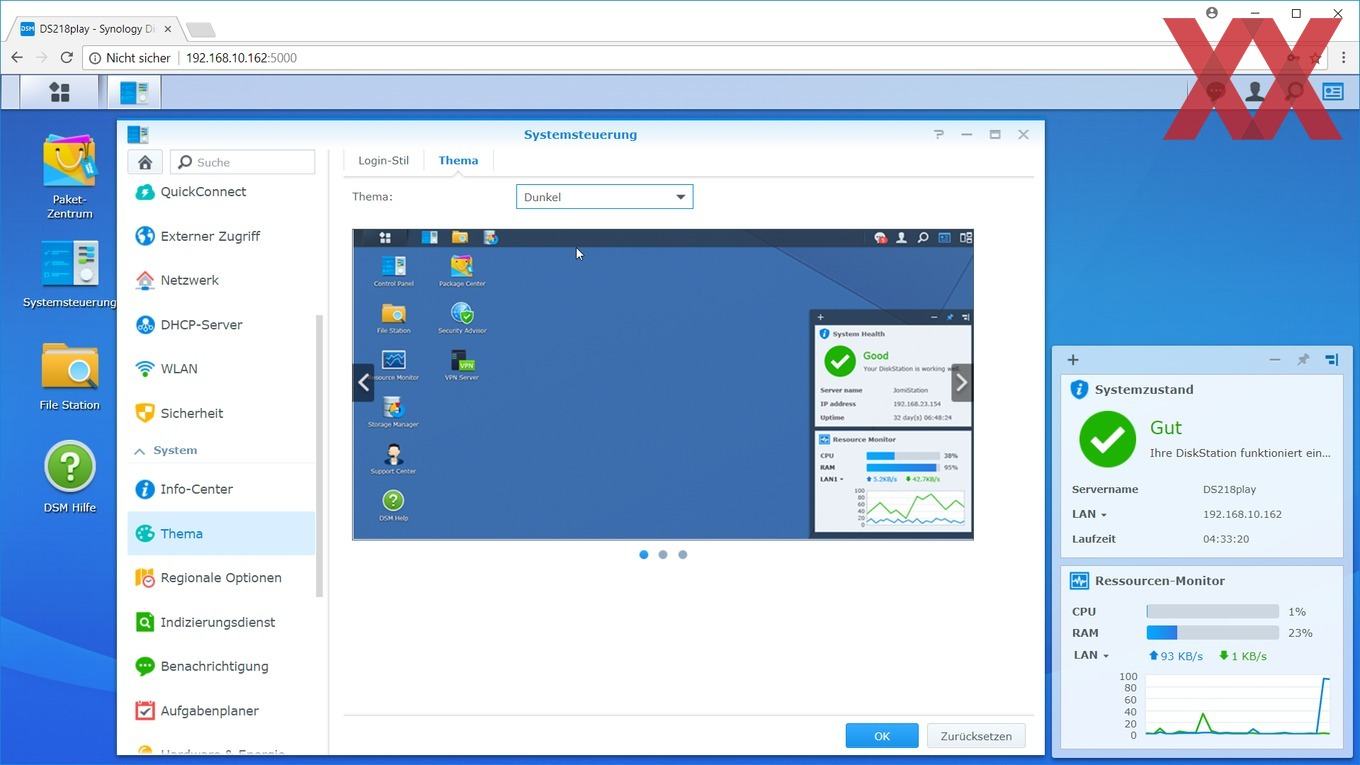1360x765 pixels.
Task: Reload the browser page
Action: (x=67, y=58)
